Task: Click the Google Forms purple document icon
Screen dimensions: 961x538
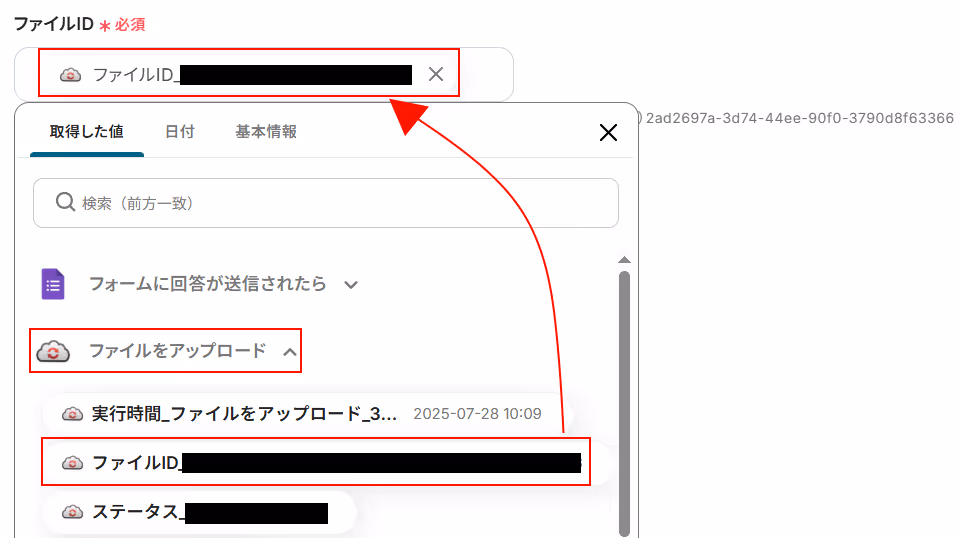Action: pos(53,284)
